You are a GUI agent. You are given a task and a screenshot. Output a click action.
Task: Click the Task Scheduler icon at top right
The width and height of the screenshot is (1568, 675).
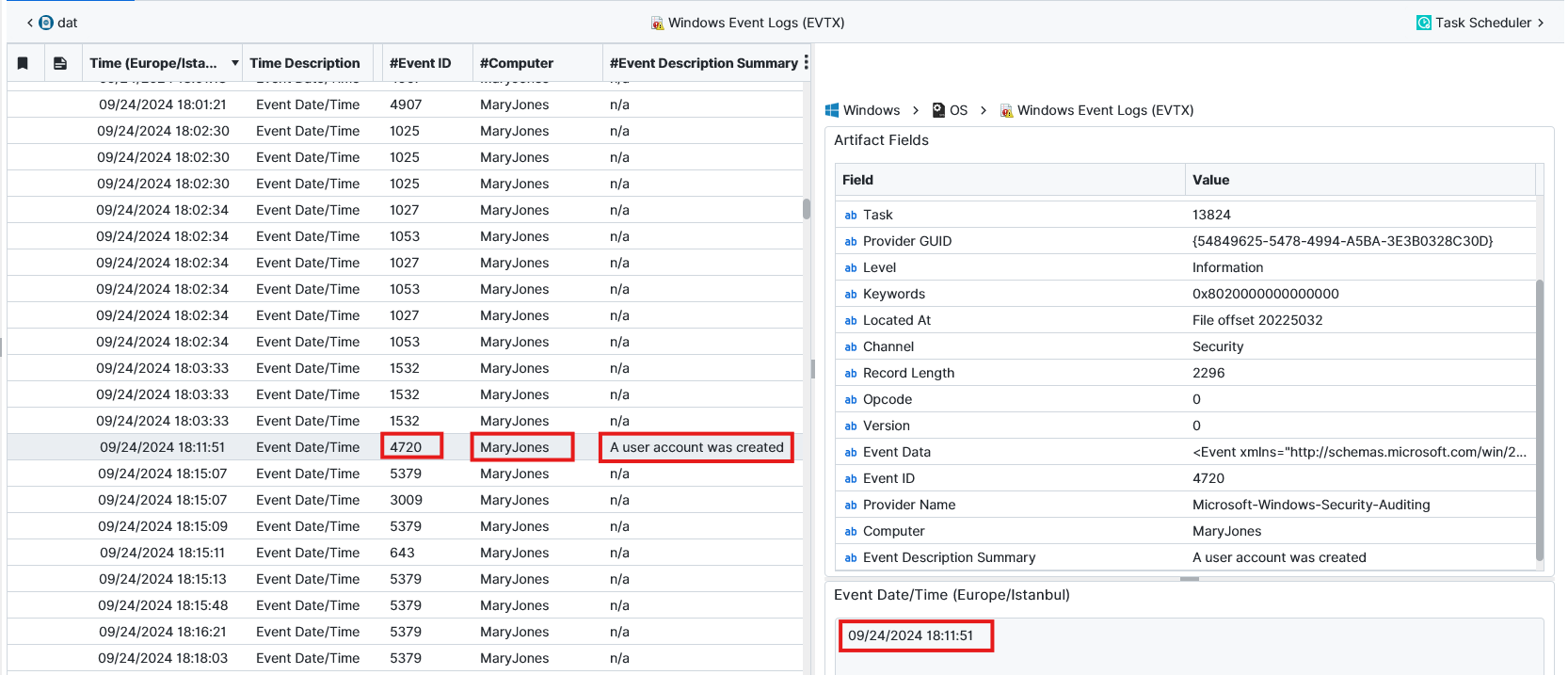pos(1423,23)
